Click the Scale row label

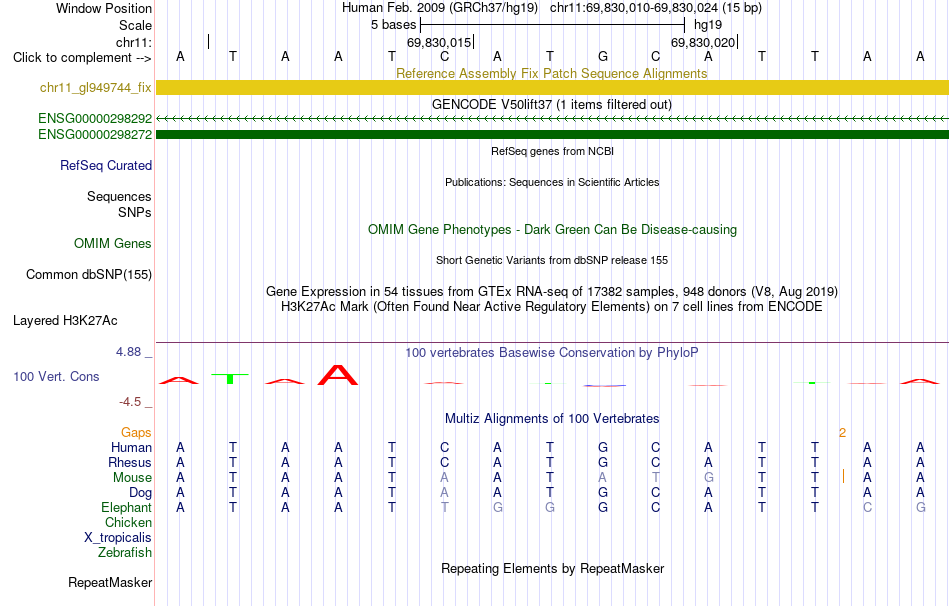pyautogui.click(x=136, y=25)
